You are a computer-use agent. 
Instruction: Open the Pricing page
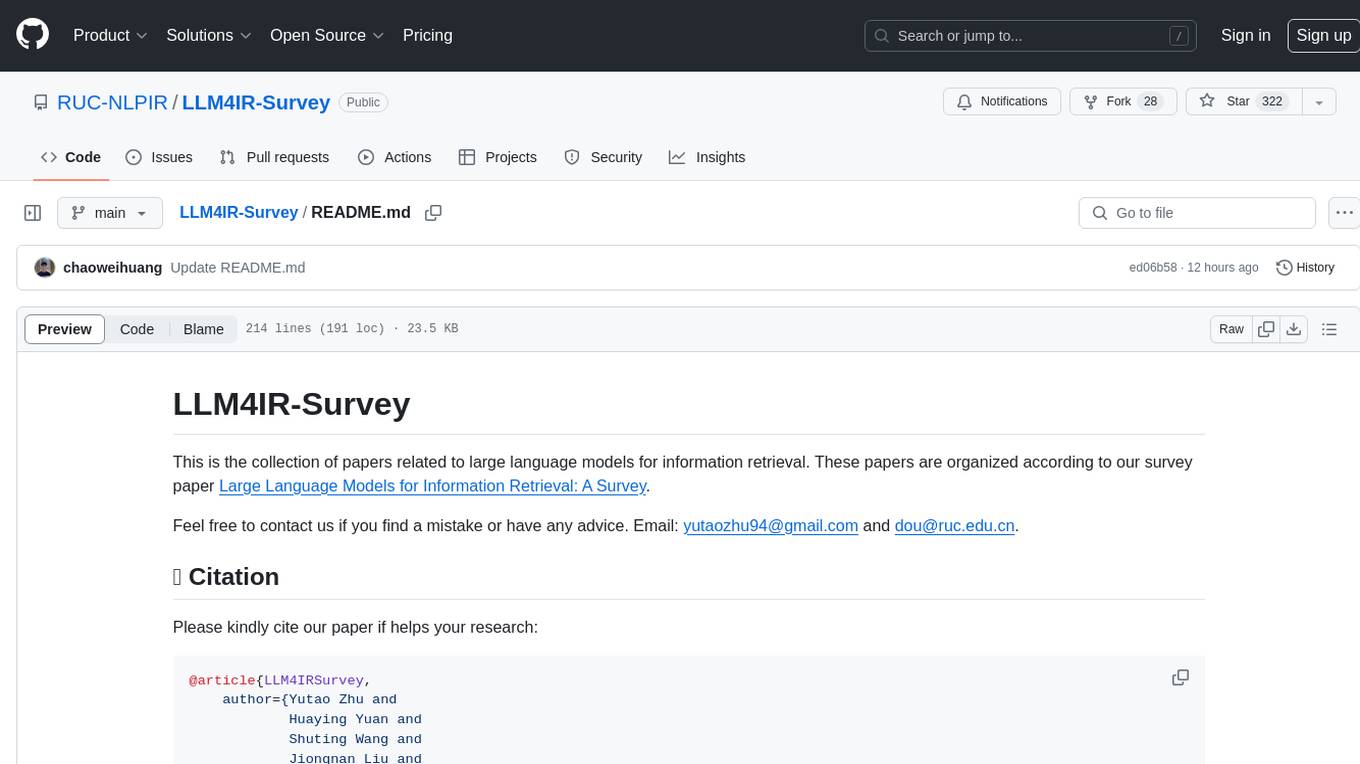point(427,35)
